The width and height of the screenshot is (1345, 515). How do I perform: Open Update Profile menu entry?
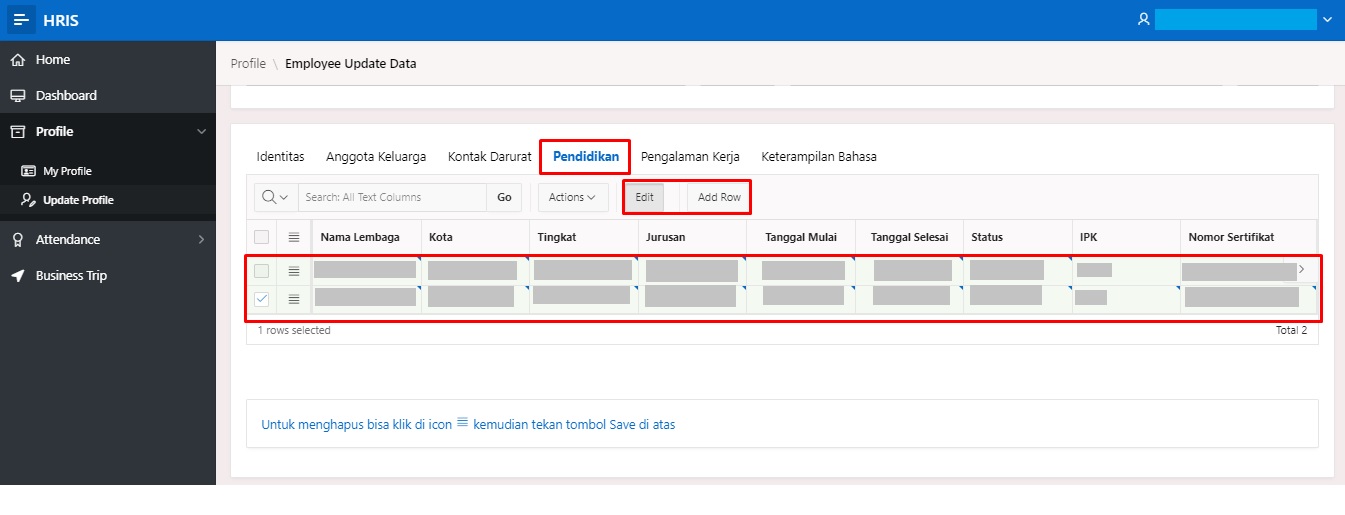78,200
